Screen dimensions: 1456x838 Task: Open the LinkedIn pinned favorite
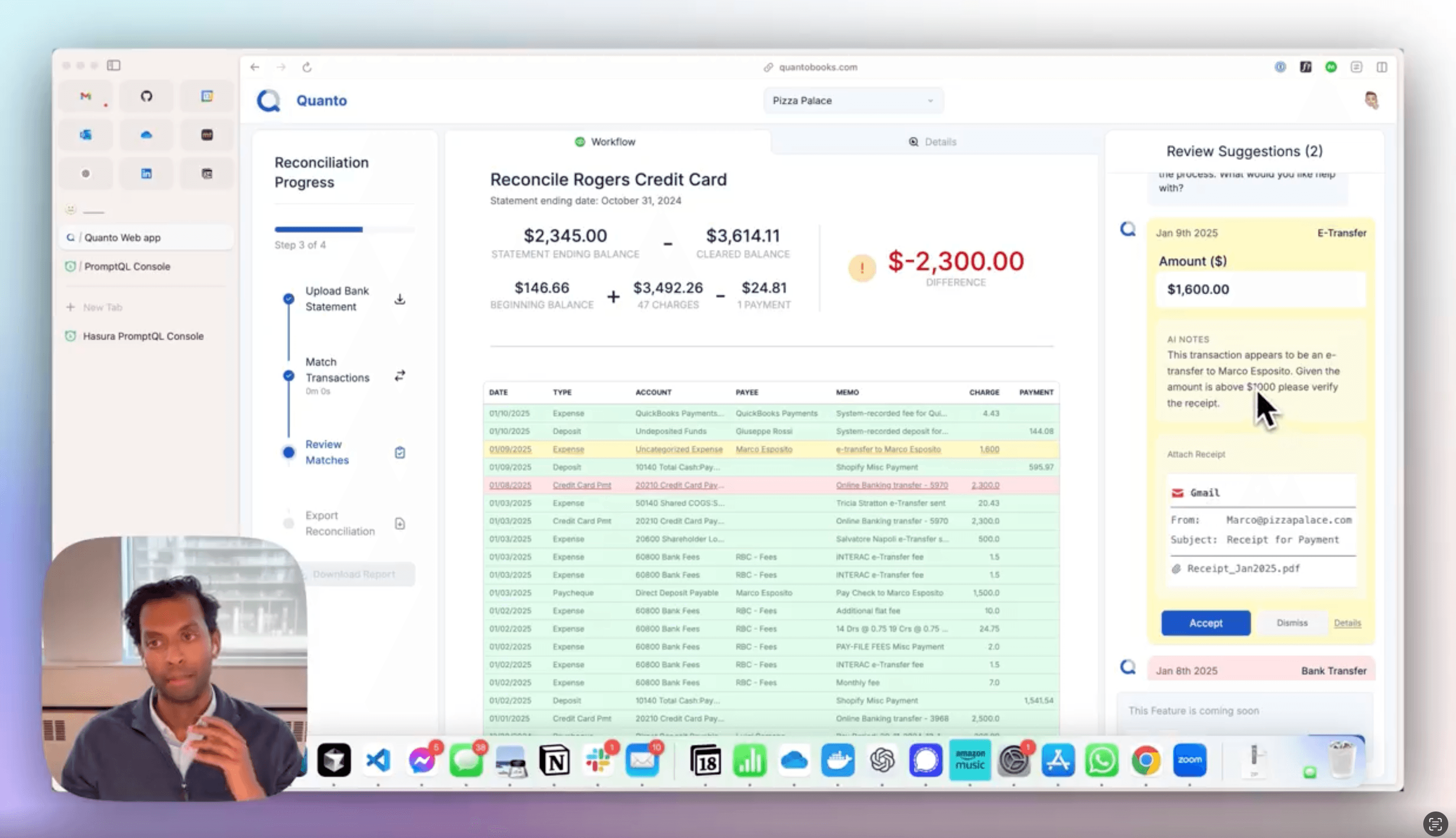146,173
